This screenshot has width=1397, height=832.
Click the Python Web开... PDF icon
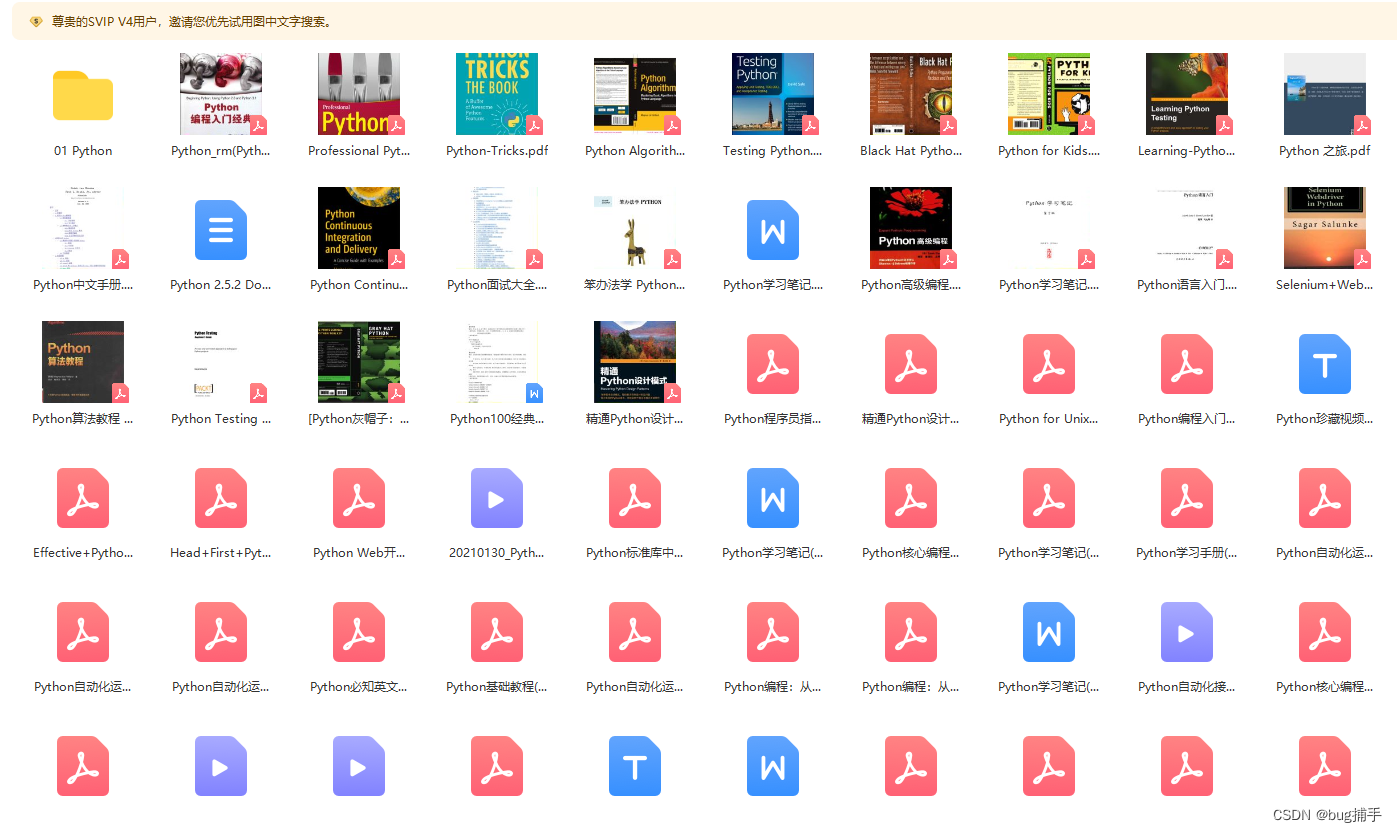point(359,498)
